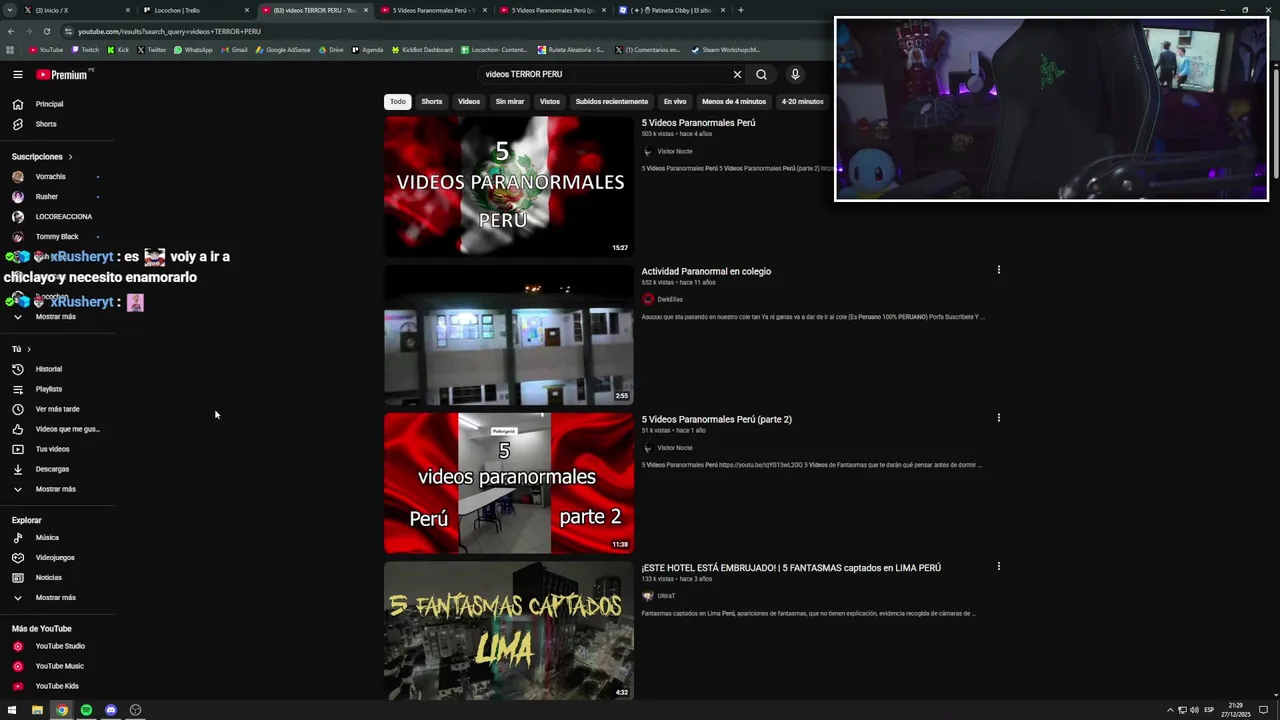
Task: Select the Todo filter chip
Action: 398,101
